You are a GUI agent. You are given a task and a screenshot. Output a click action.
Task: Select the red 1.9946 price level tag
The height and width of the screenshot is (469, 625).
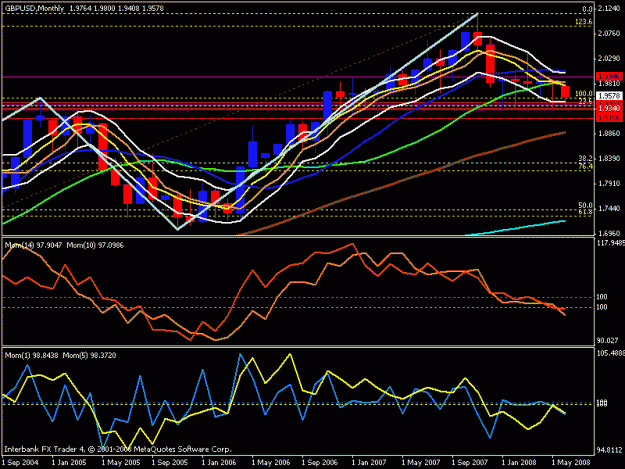point(609,76)
